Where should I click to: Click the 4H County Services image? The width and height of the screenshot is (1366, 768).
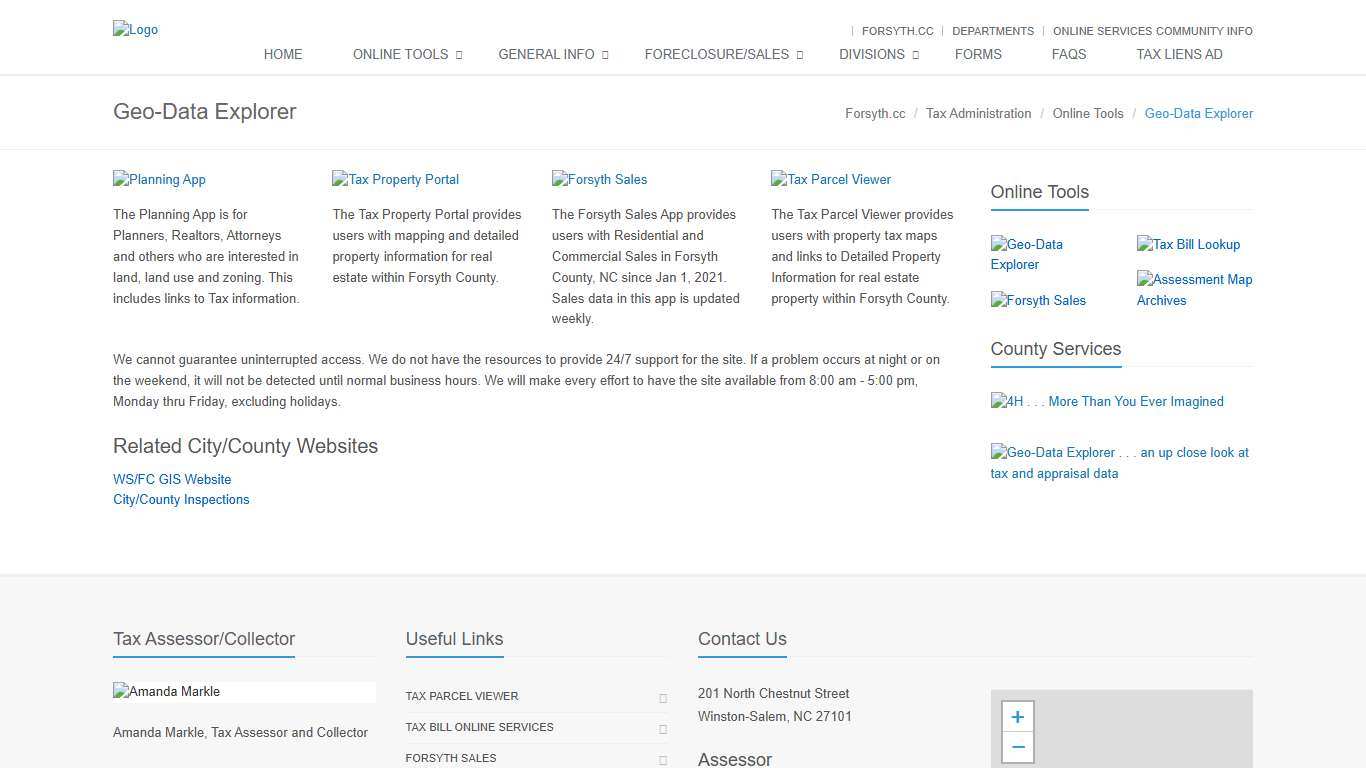tap(1106, 401)
